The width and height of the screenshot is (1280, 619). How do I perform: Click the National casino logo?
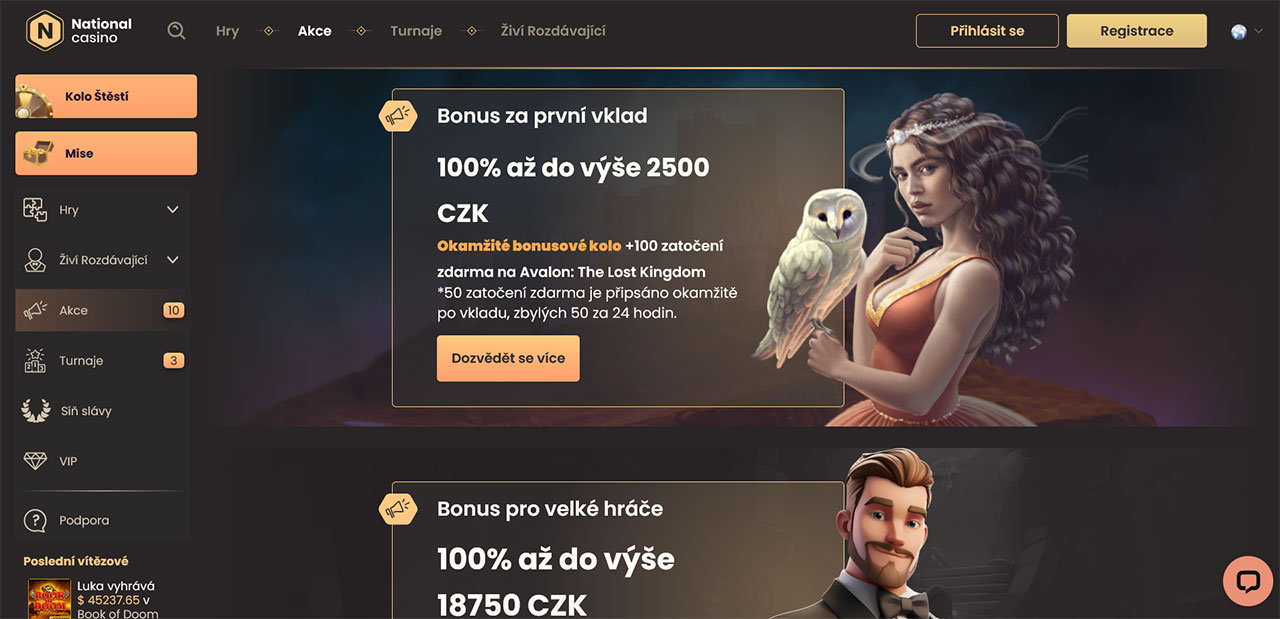tap(79, 30)
